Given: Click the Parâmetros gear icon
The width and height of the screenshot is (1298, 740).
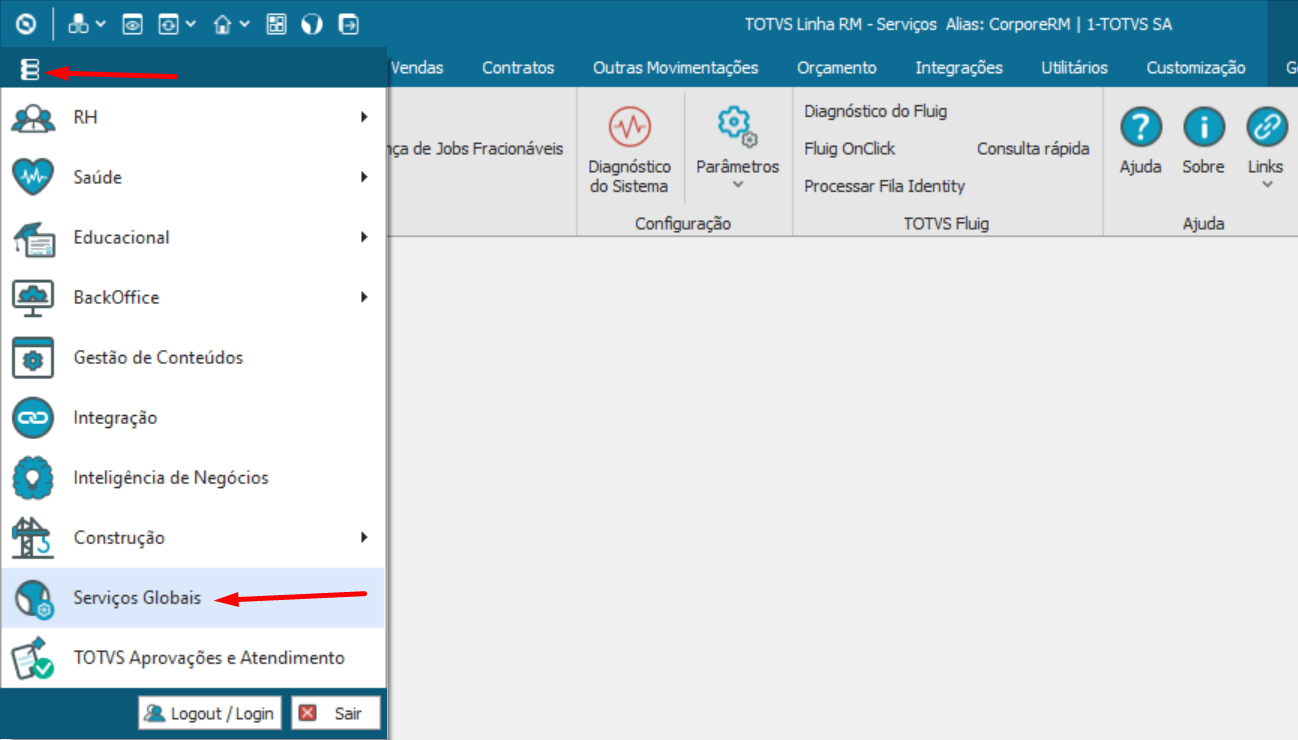Looking at the screenshot, I should [x=737, y=127].
